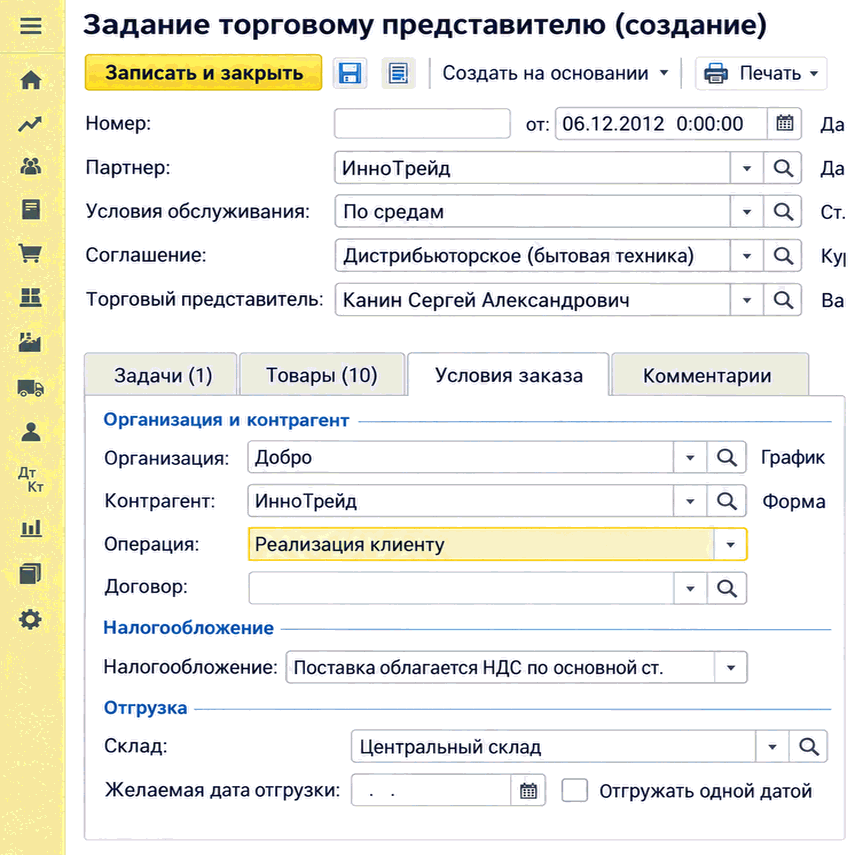
Task: Open the Партнер magnifier lookup
Action: (782, 168)
